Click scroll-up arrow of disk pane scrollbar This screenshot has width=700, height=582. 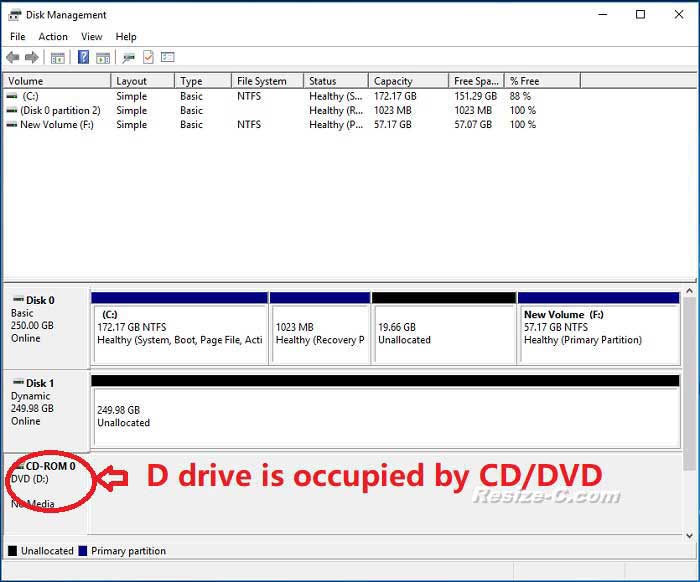[x=689, y=291]
